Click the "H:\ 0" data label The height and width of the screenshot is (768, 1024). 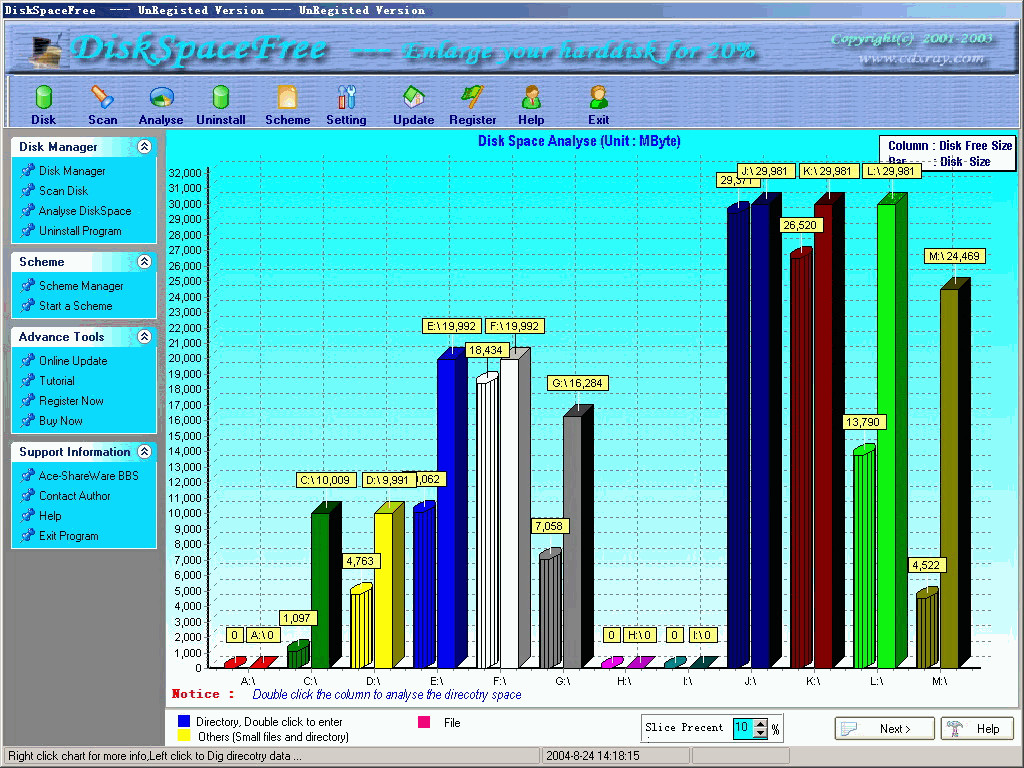point(639,635)
